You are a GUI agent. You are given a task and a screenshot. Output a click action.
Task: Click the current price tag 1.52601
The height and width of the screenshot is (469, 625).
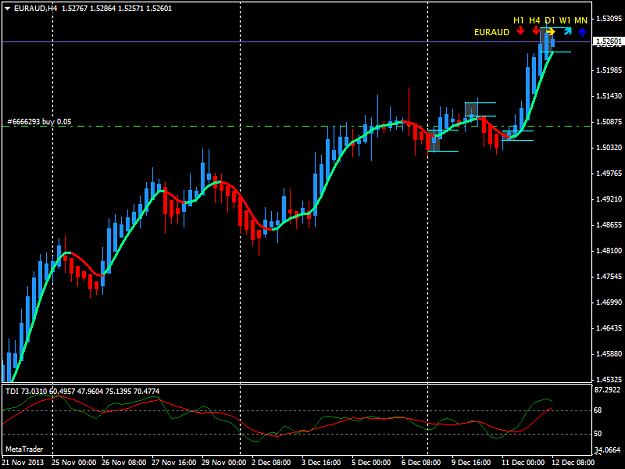pos(608,41)
